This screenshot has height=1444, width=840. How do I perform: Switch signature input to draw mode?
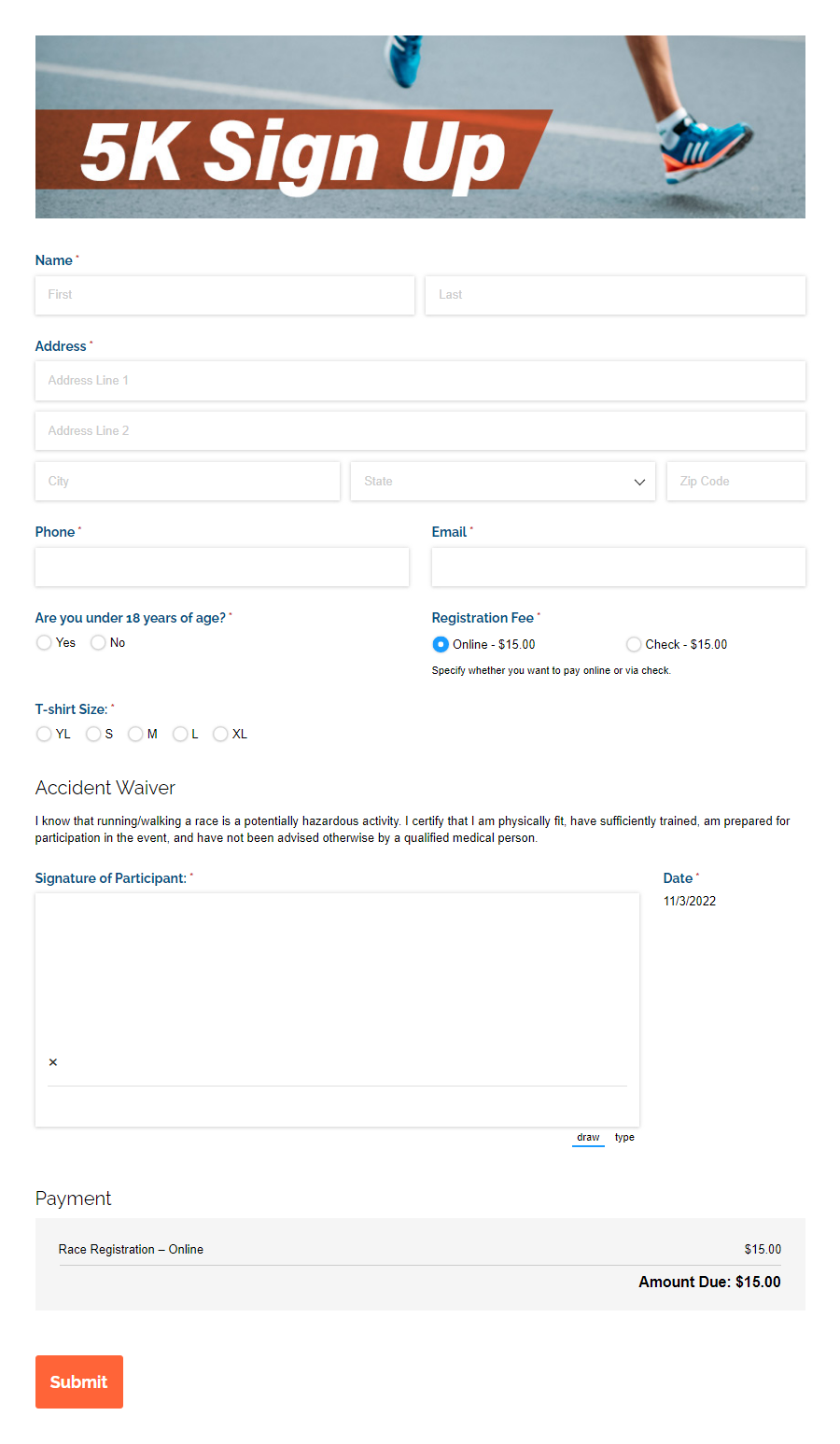click(588, 1137)
